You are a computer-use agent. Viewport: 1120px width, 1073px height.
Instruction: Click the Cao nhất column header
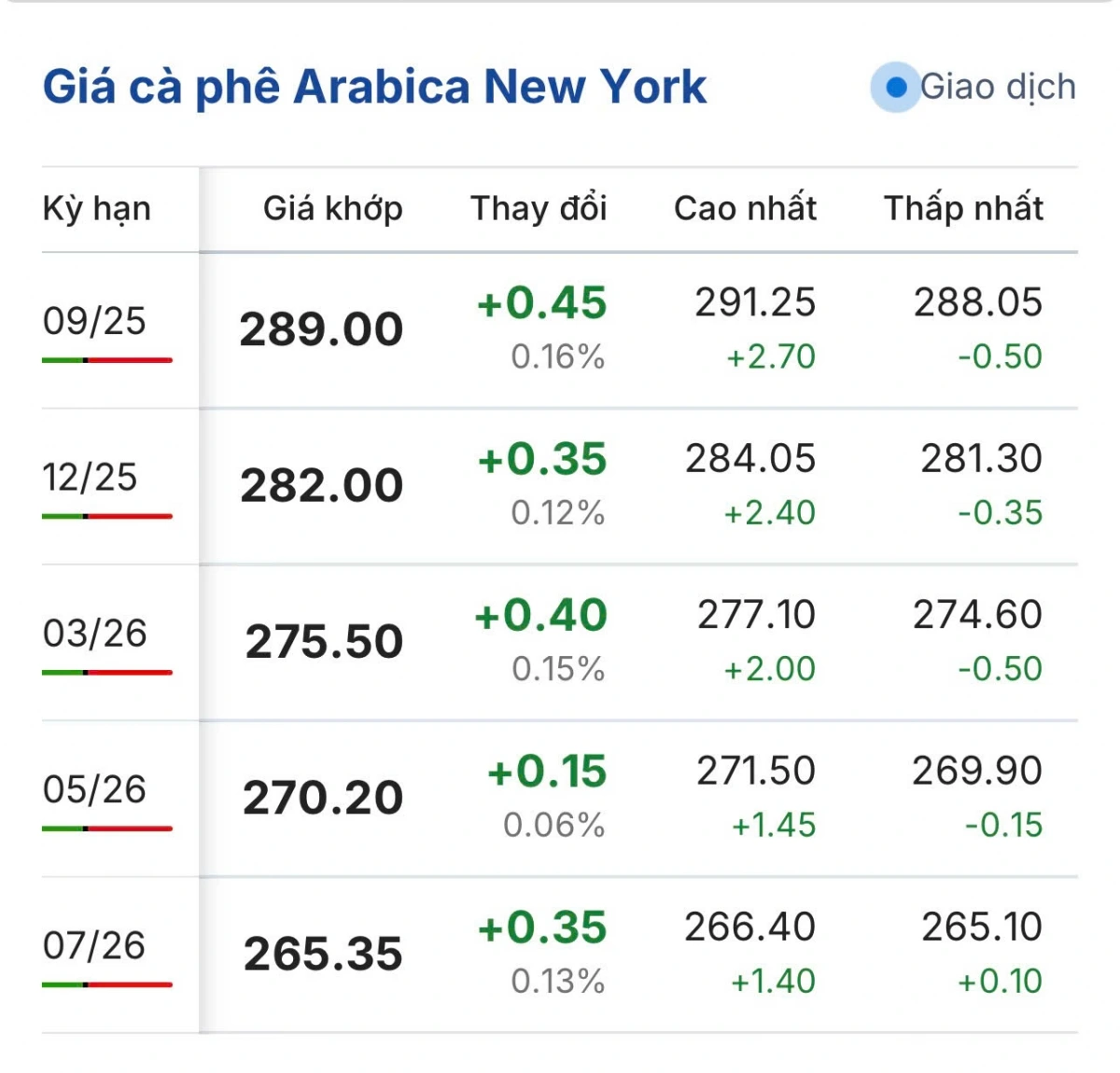(745, 208)
